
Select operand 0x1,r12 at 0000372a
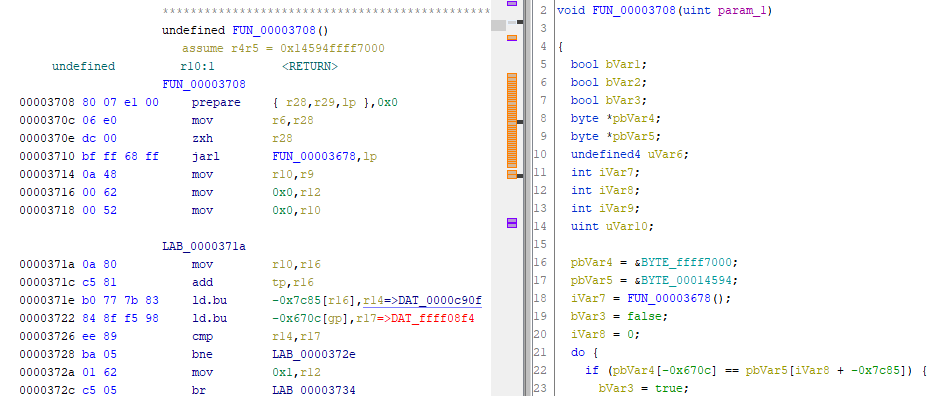click(x=296, y=372)
